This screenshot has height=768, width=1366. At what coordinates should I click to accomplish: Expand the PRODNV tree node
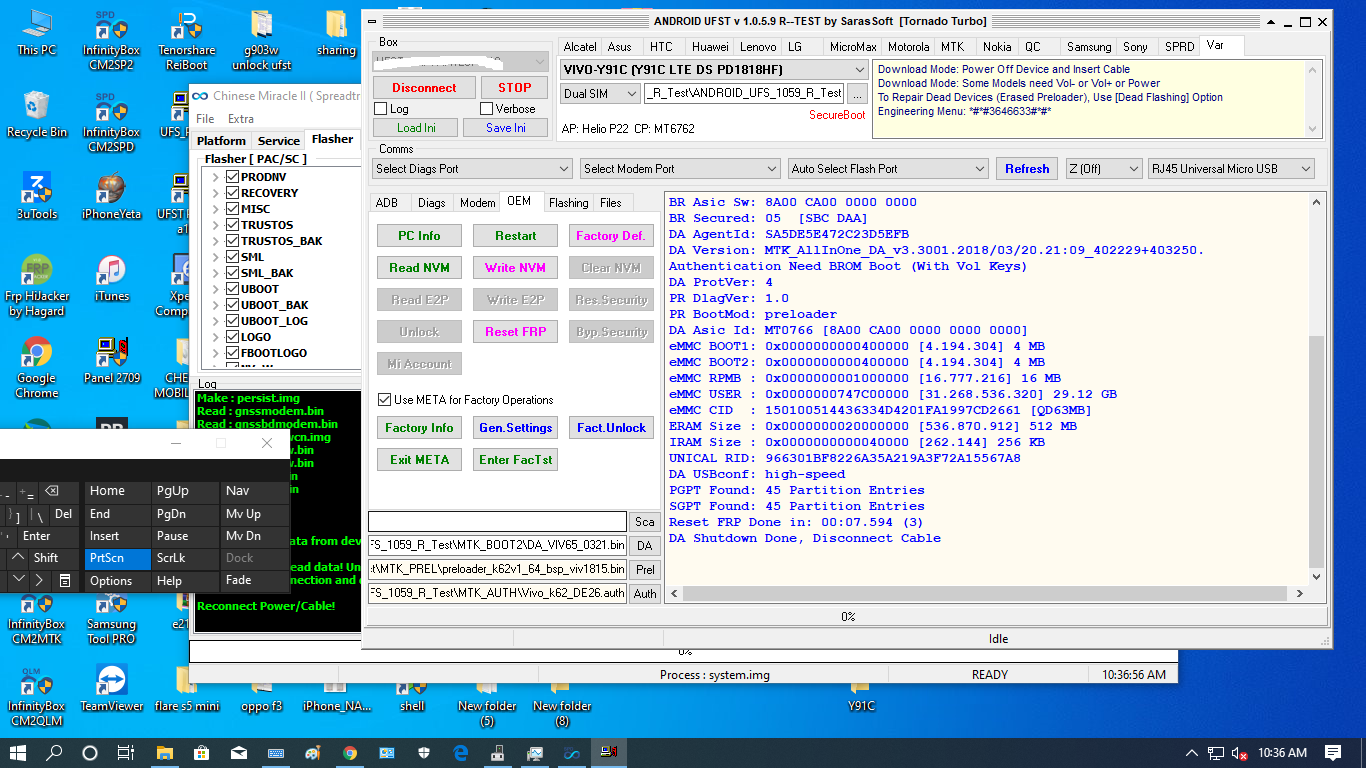pos(215,177)
